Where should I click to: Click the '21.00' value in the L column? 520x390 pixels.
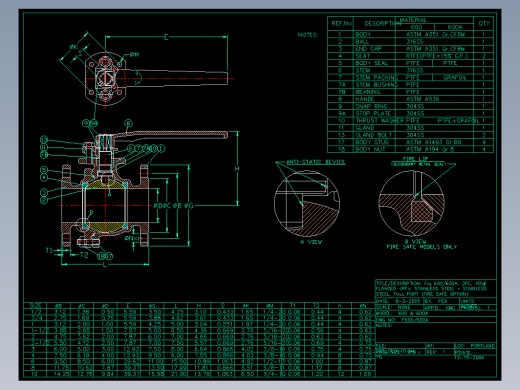(x=179, y=374)
